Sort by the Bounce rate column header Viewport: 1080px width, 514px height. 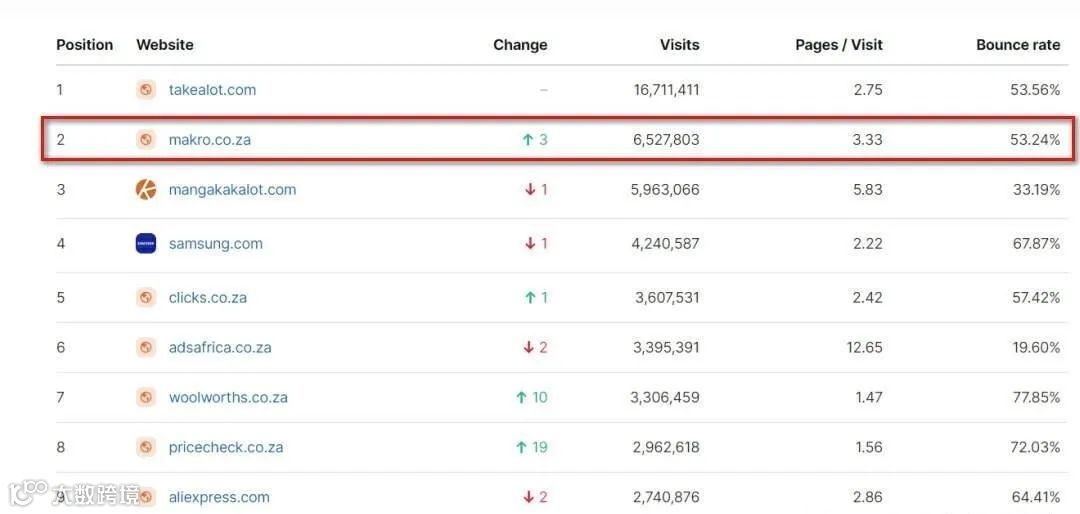tap(1018, 45)
